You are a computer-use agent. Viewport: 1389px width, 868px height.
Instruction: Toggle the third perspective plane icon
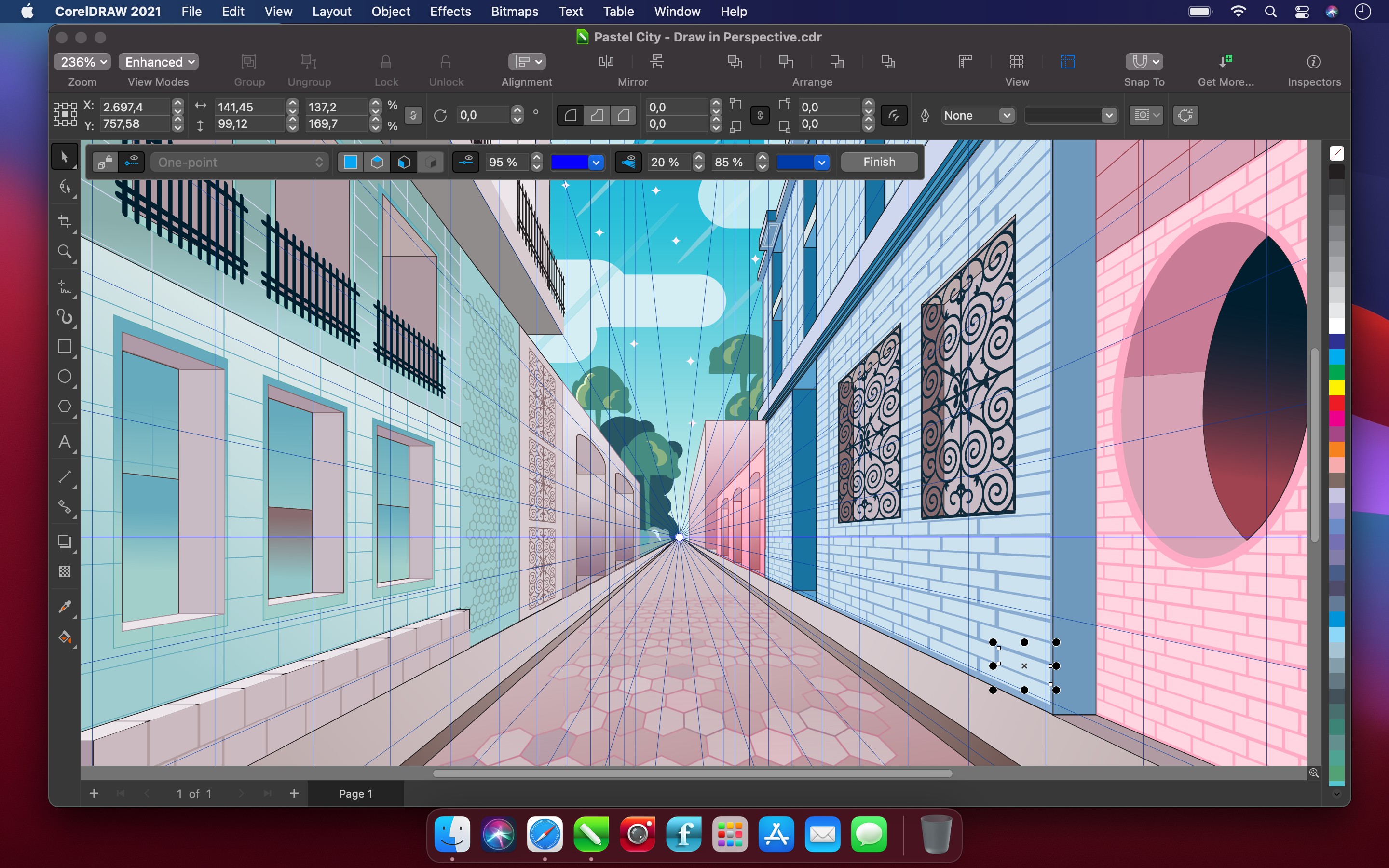pyautogui.click(x=402, y=161)
